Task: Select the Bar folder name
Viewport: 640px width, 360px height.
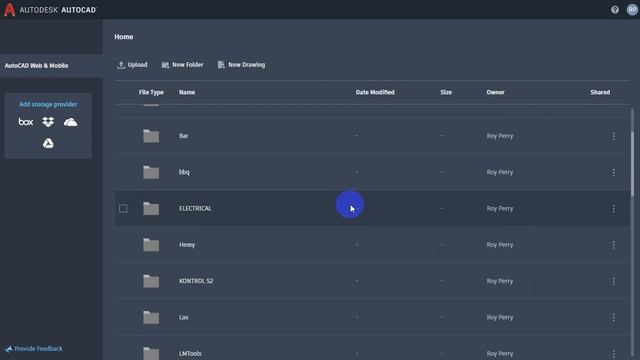Action: pos(184,136)
